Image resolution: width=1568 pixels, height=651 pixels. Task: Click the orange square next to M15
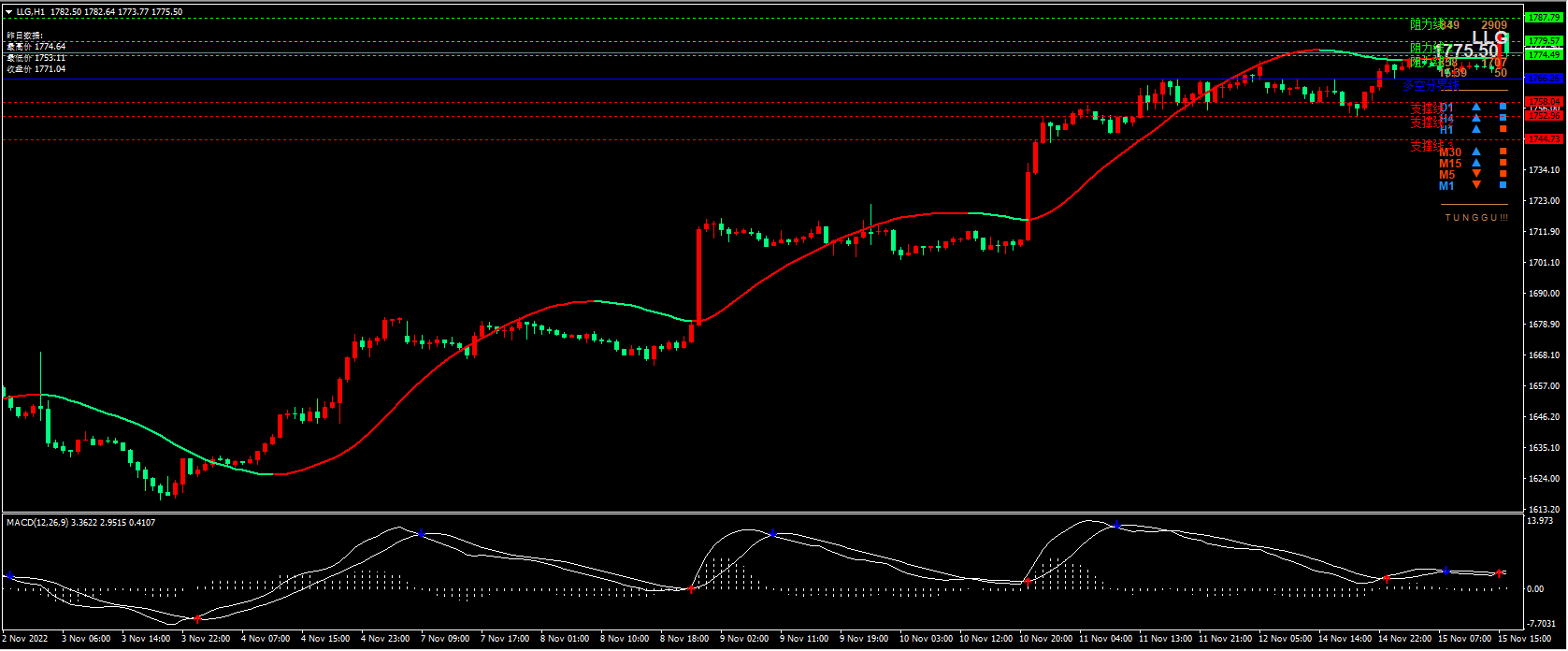click(x=1503, y=163)
